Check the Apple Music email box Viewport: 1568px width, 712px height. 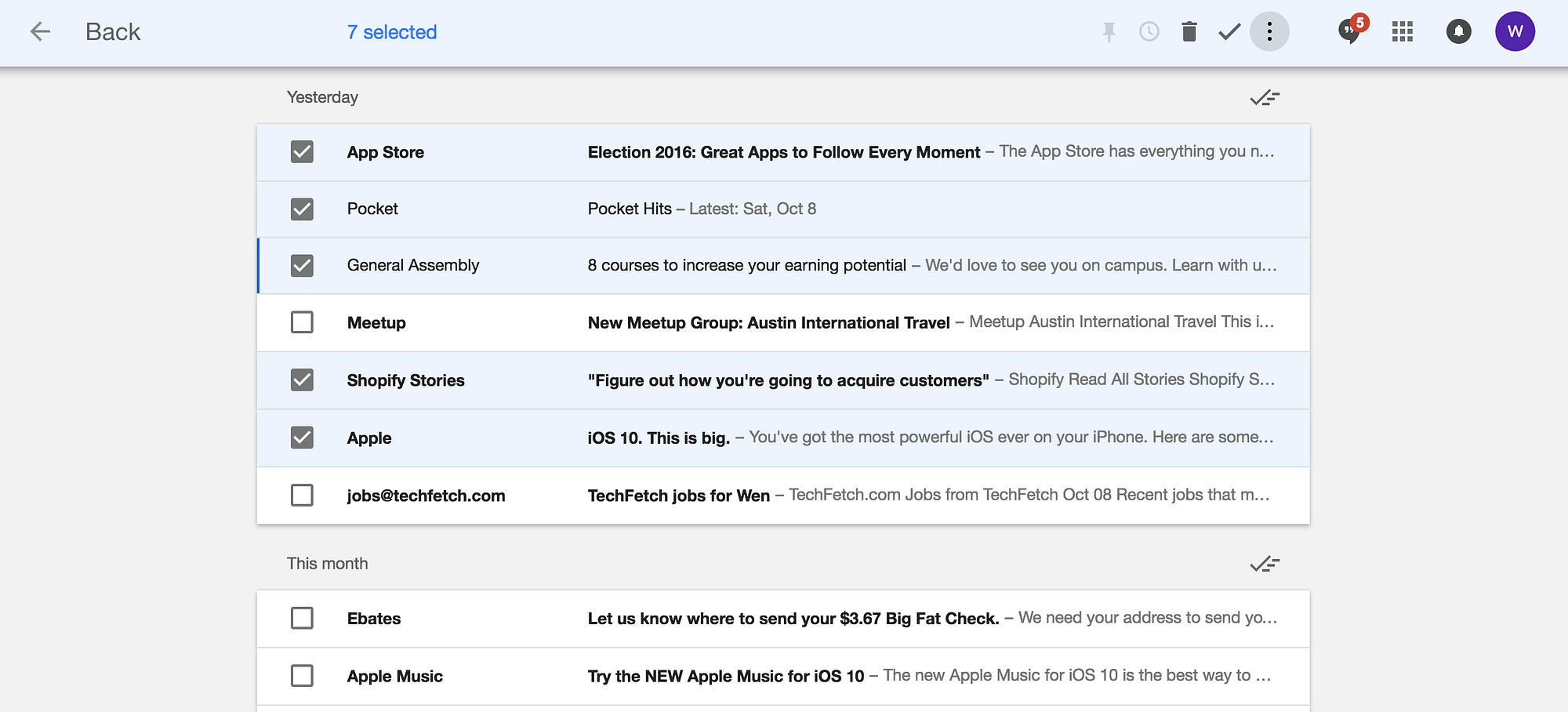coord(302,676)
